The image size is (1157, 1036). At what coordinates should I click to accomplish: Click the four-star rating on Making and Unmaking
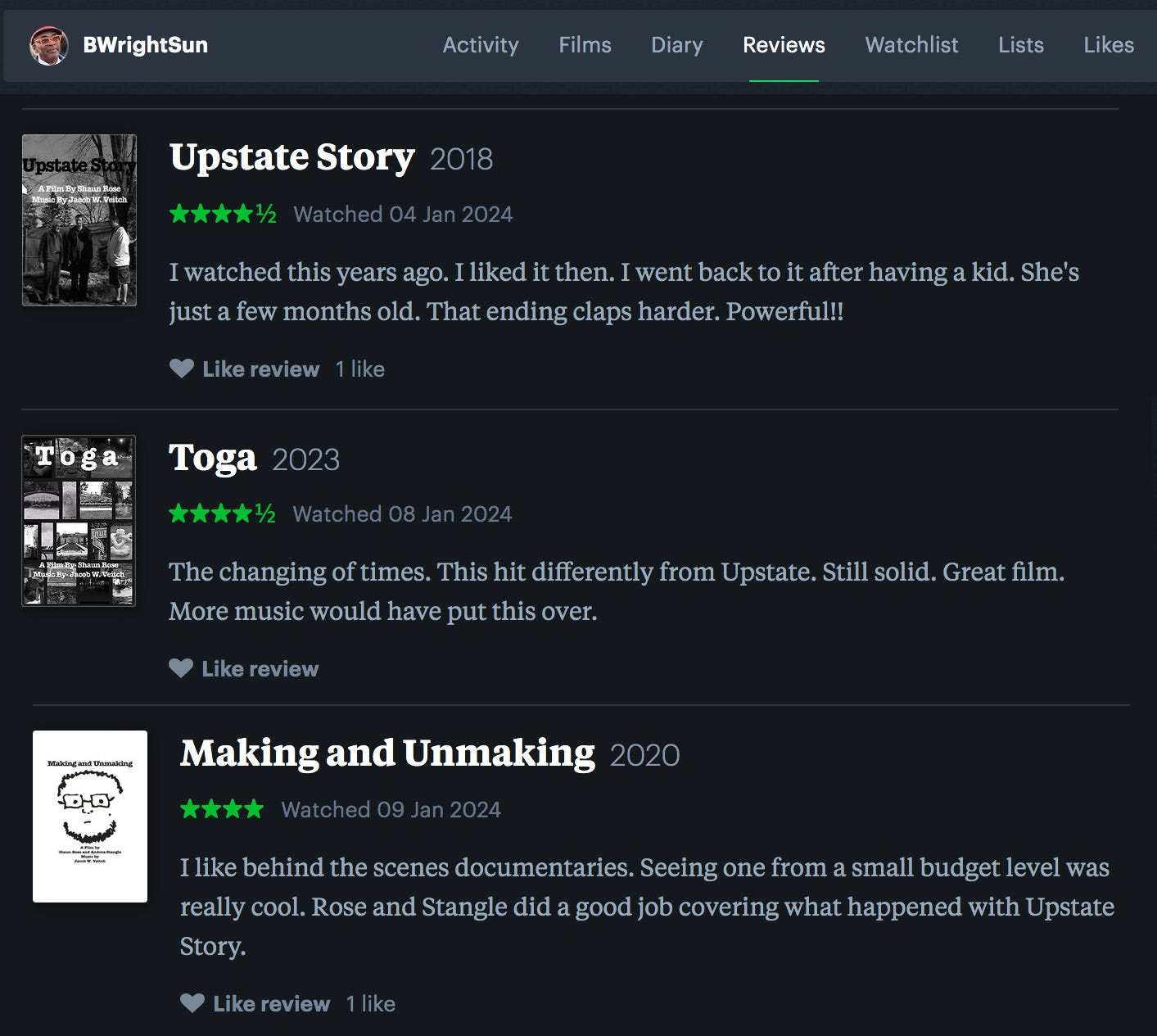click(222, 810)
